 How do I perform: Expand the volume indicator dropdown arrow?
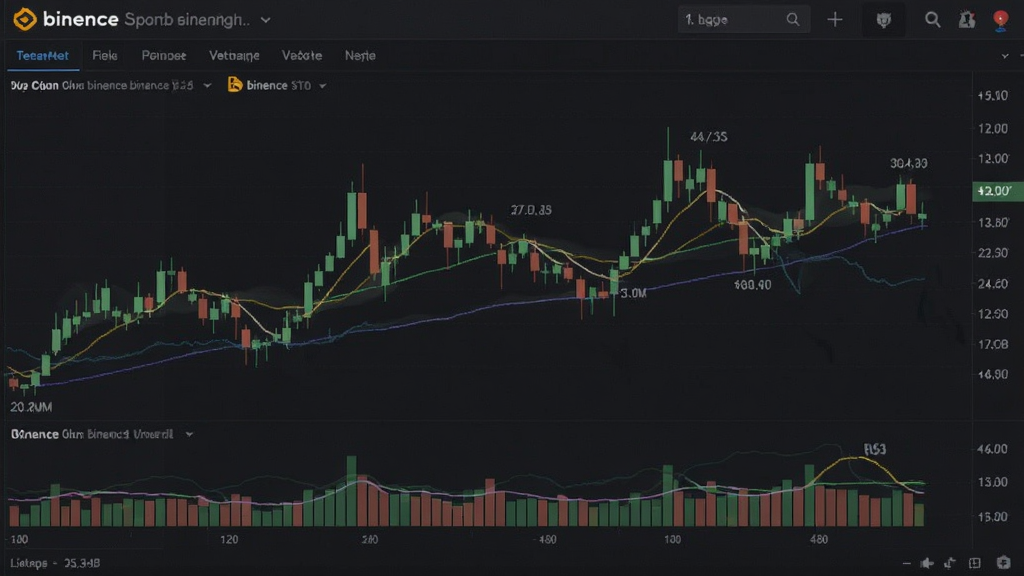coord(189,434)
